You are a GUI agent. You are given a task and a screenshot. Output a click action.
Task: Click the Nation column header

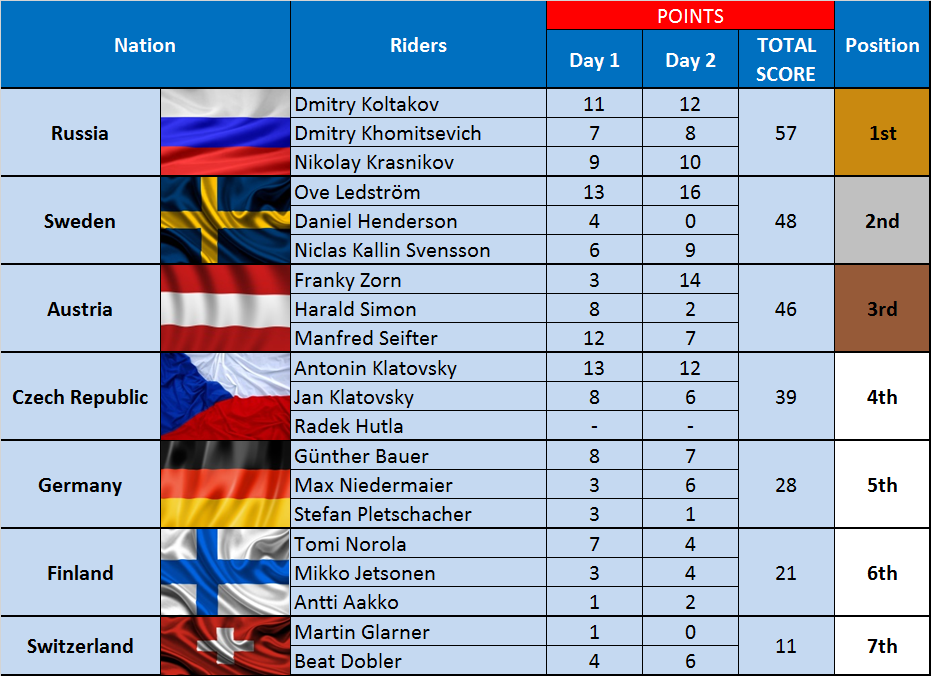pos(145,45)
